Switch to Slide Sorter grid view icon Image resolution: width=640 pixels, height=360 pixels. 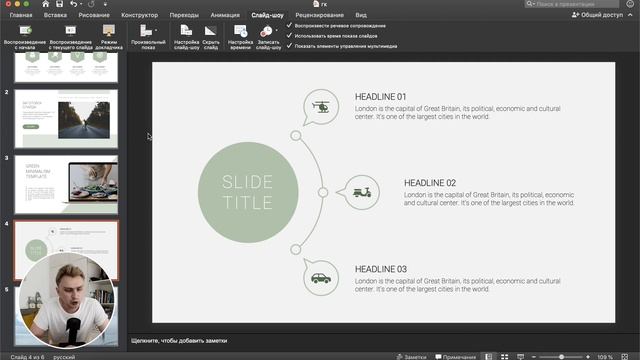(504, 356)
